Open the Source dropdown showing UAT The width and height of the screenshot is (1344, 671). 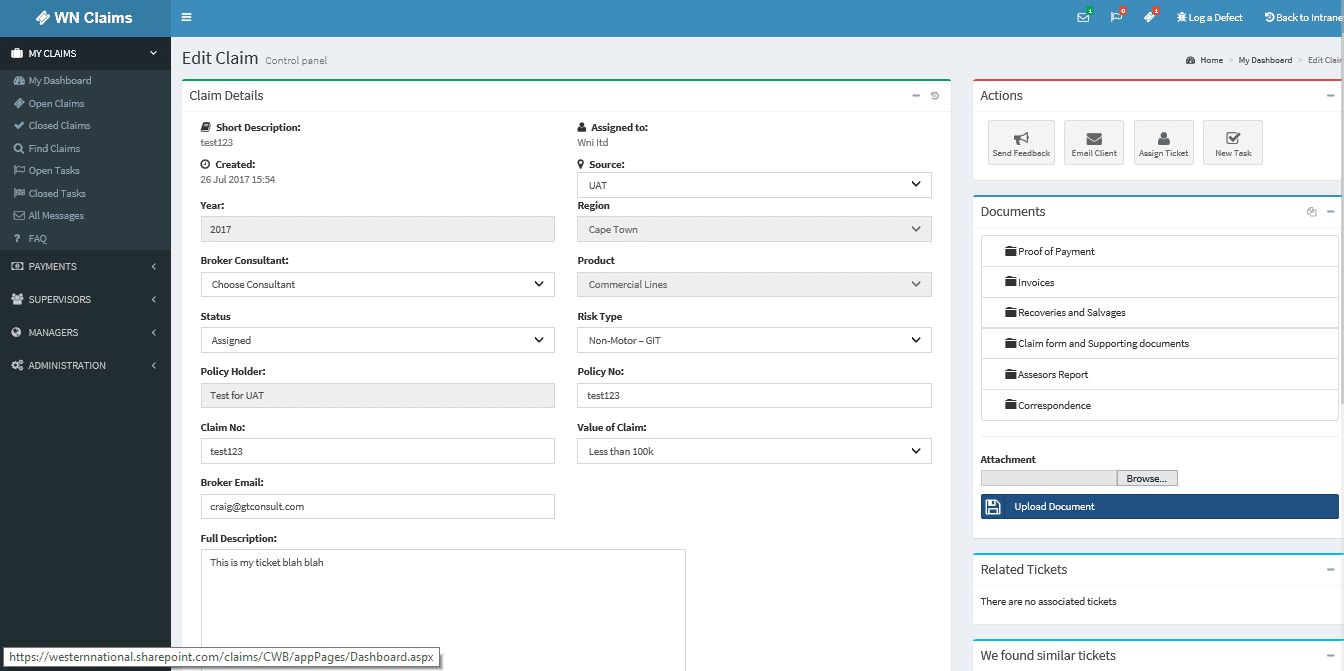(x=754, y=185)
